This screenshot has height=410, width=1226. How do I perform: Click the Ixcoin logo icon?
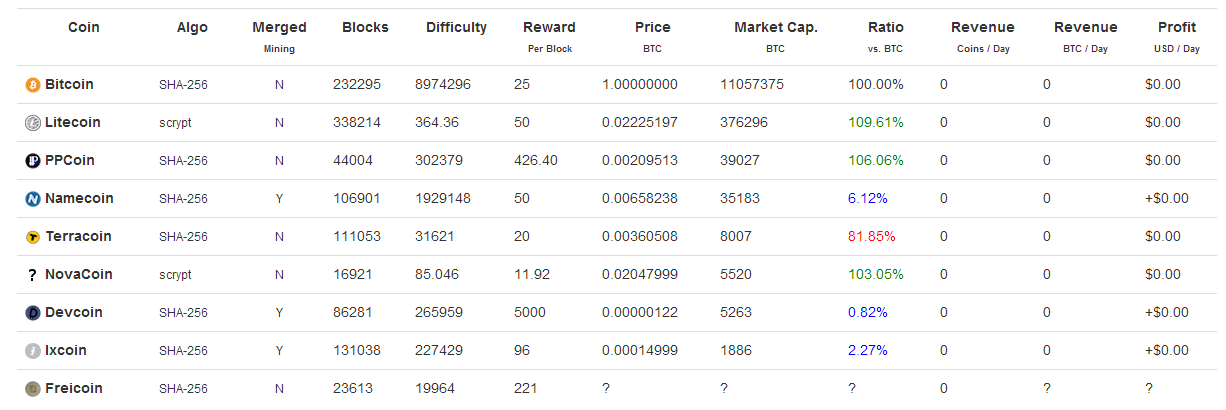tap(32, 351)
